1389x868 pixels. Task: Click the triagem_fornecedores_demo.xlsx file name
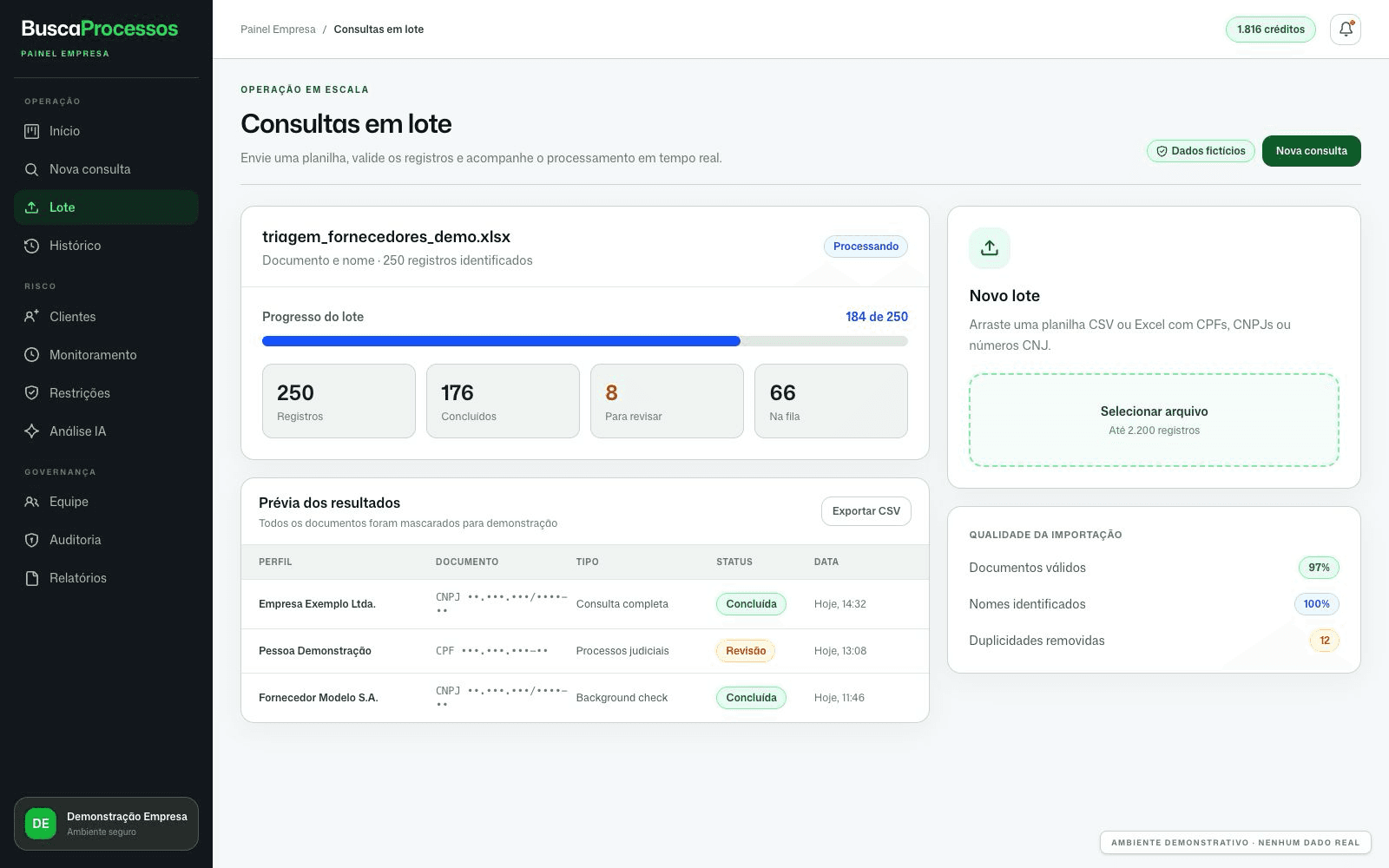point(386,237)
